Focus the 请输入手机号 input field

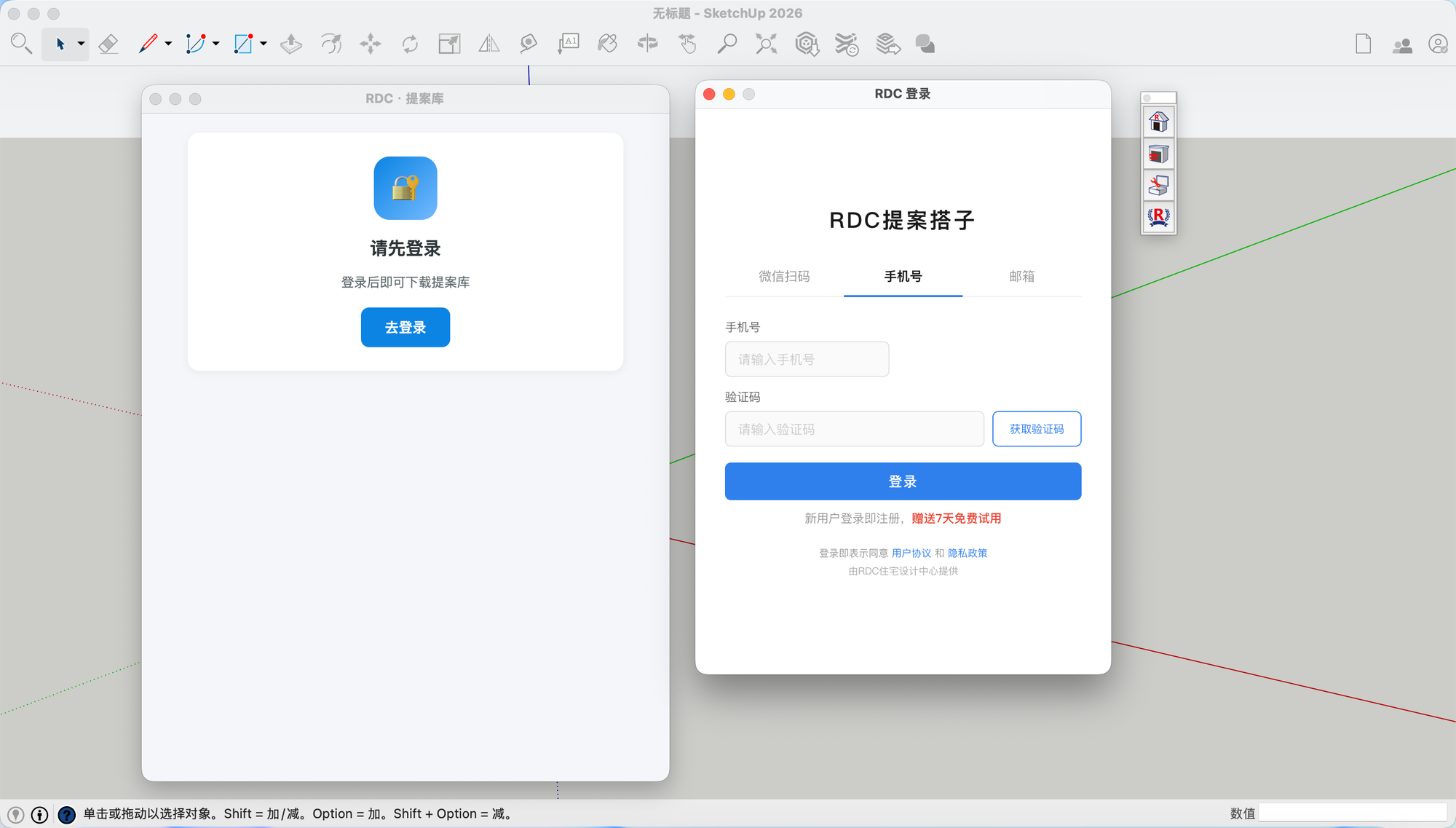click(x=807, y=359)
